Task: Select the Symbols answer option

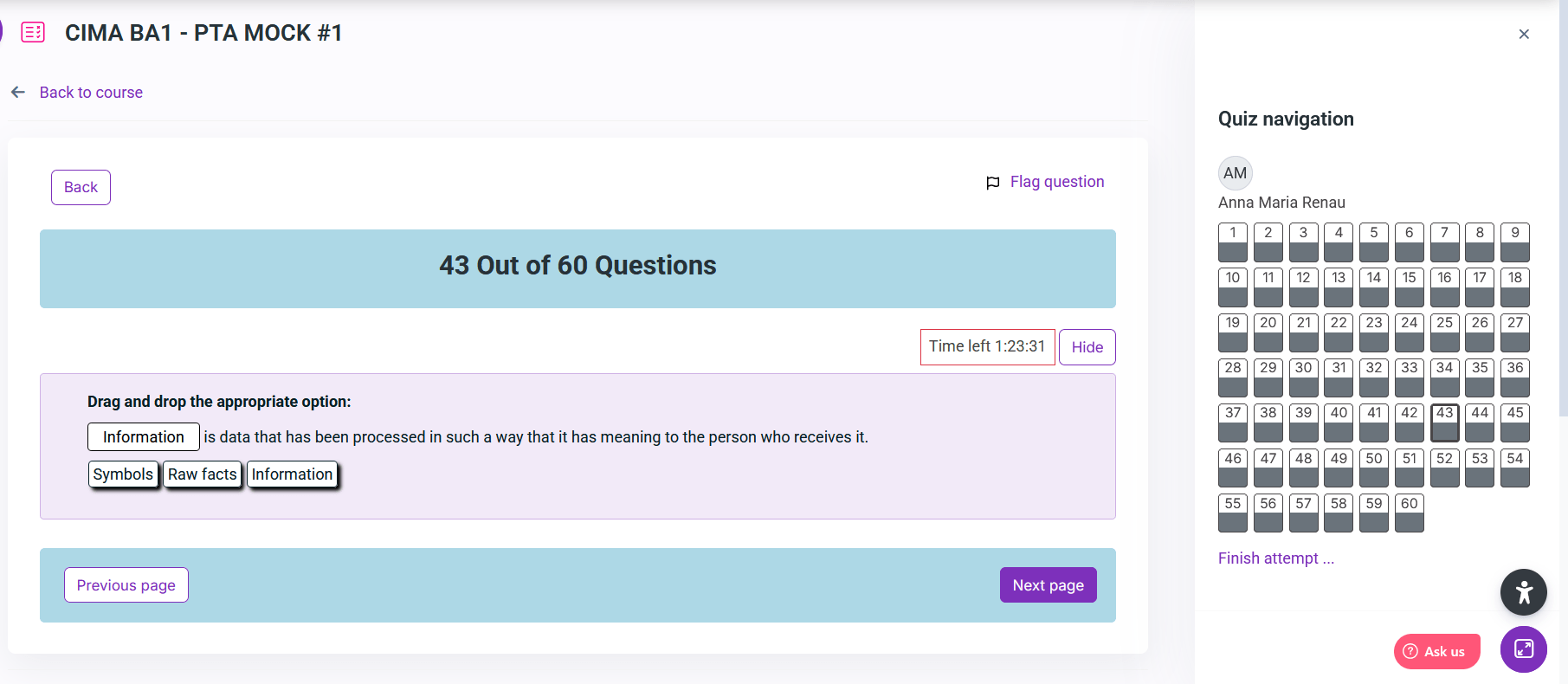Action: tap(123, 474)
